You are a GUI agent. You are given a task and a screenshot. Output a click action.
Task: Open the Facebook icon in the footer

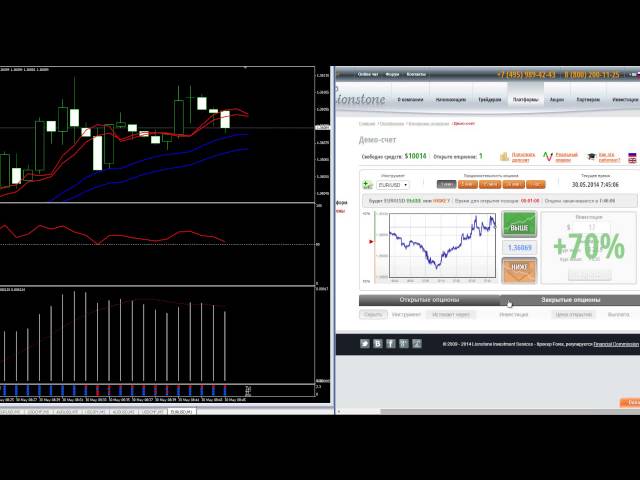pyautogui.click(x=391, y=344)
